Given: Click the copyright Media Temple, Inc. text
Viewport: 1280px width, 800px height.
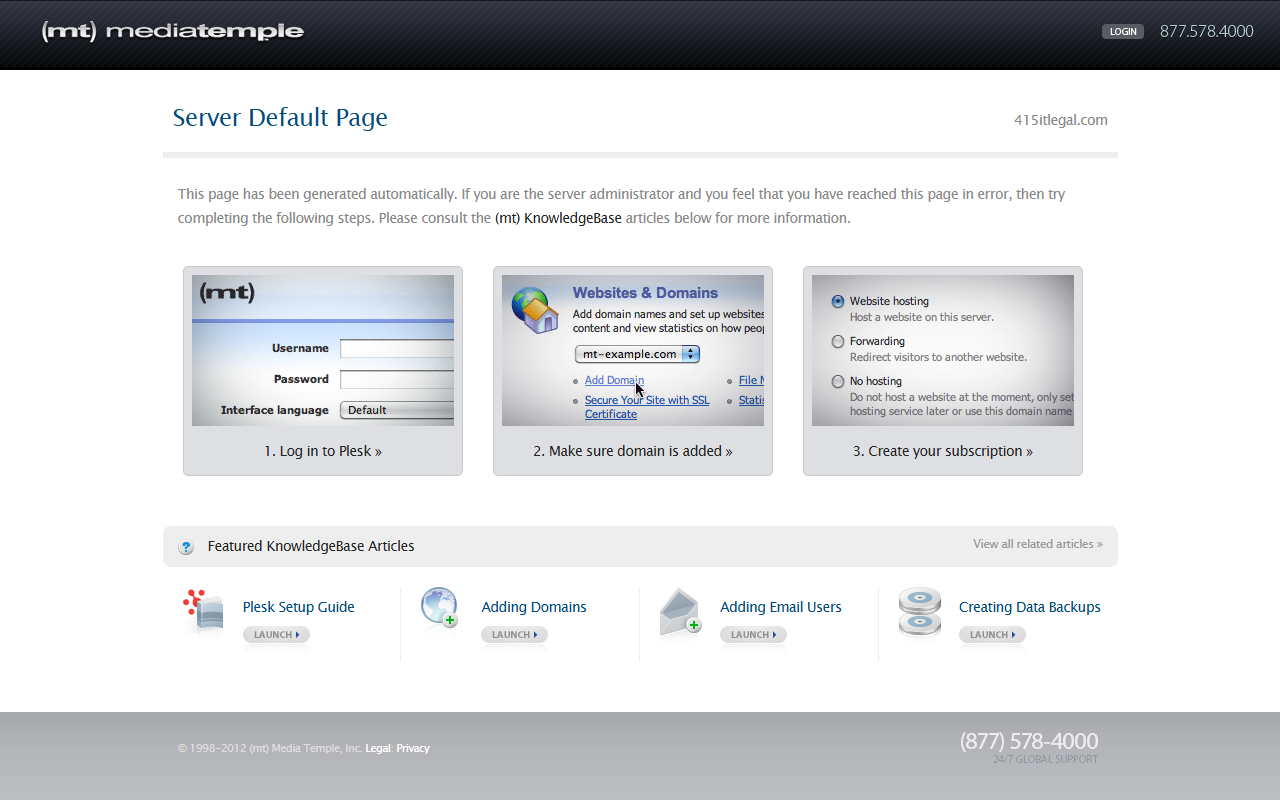Looking at the screenshot, I should point(270,748).
